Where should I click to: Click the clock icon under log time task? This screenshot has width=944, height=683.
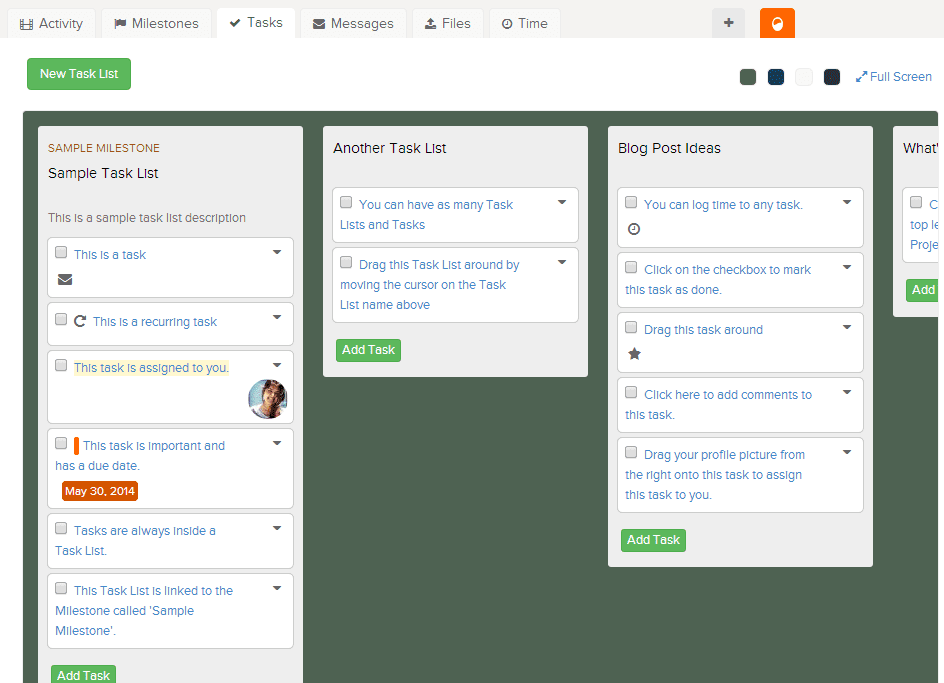click(x=633, y=229)
